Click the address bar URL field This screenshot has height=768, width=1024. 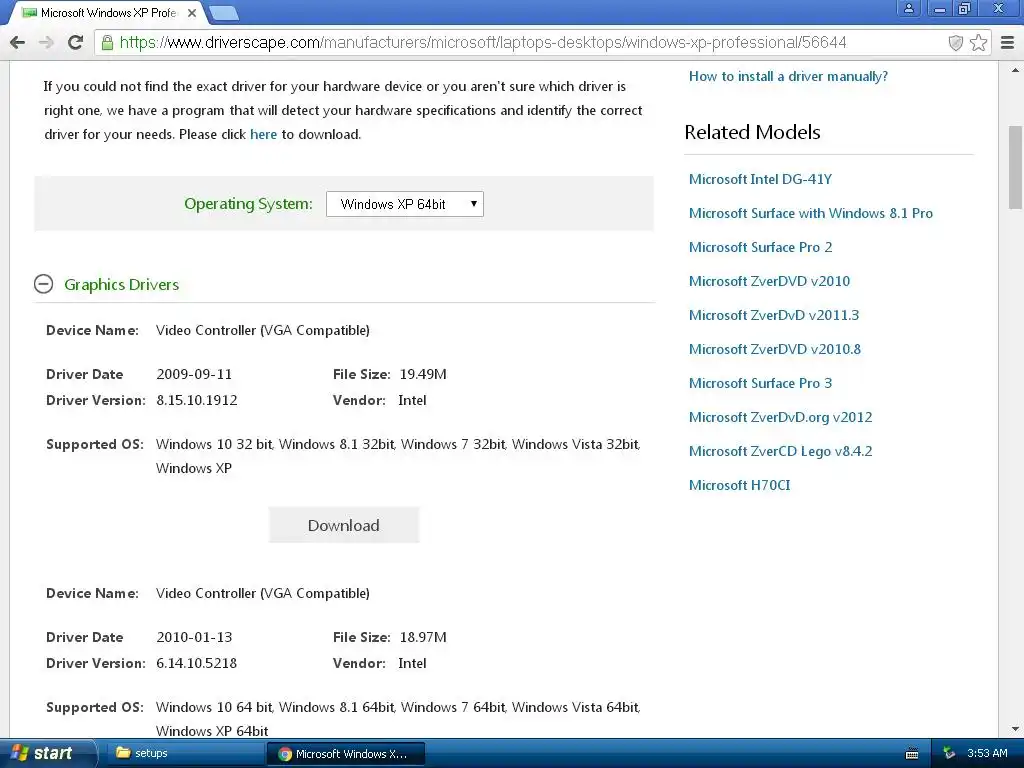pyautogui.click(x=483, y=43)
